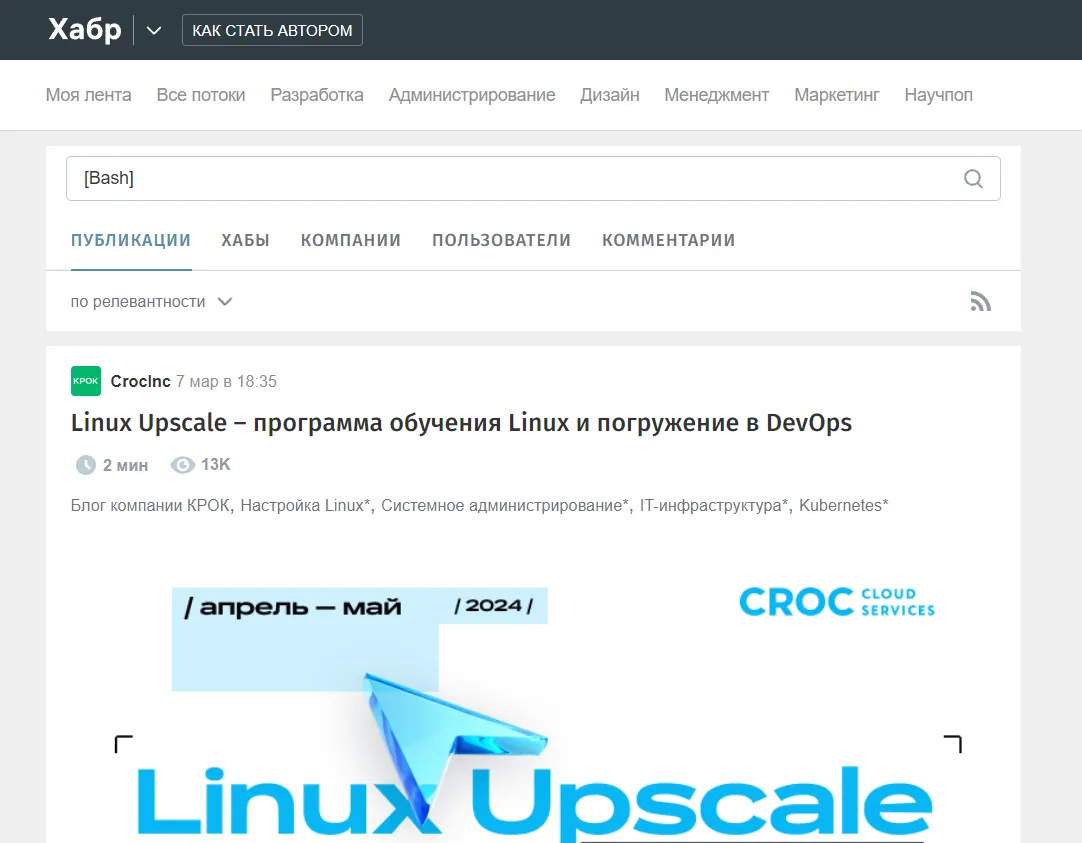Viewport: 1082px width, 843px height.
Task: Click the search field containing [Bash]
Action: 510,179
